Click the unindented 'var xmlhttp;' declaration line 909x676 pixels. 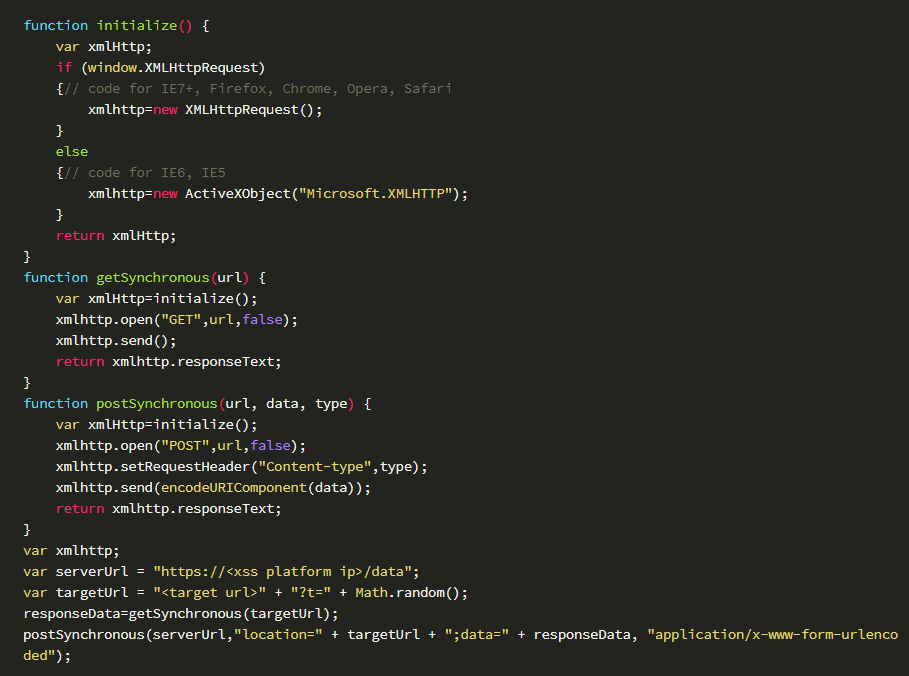coord(71,551)
